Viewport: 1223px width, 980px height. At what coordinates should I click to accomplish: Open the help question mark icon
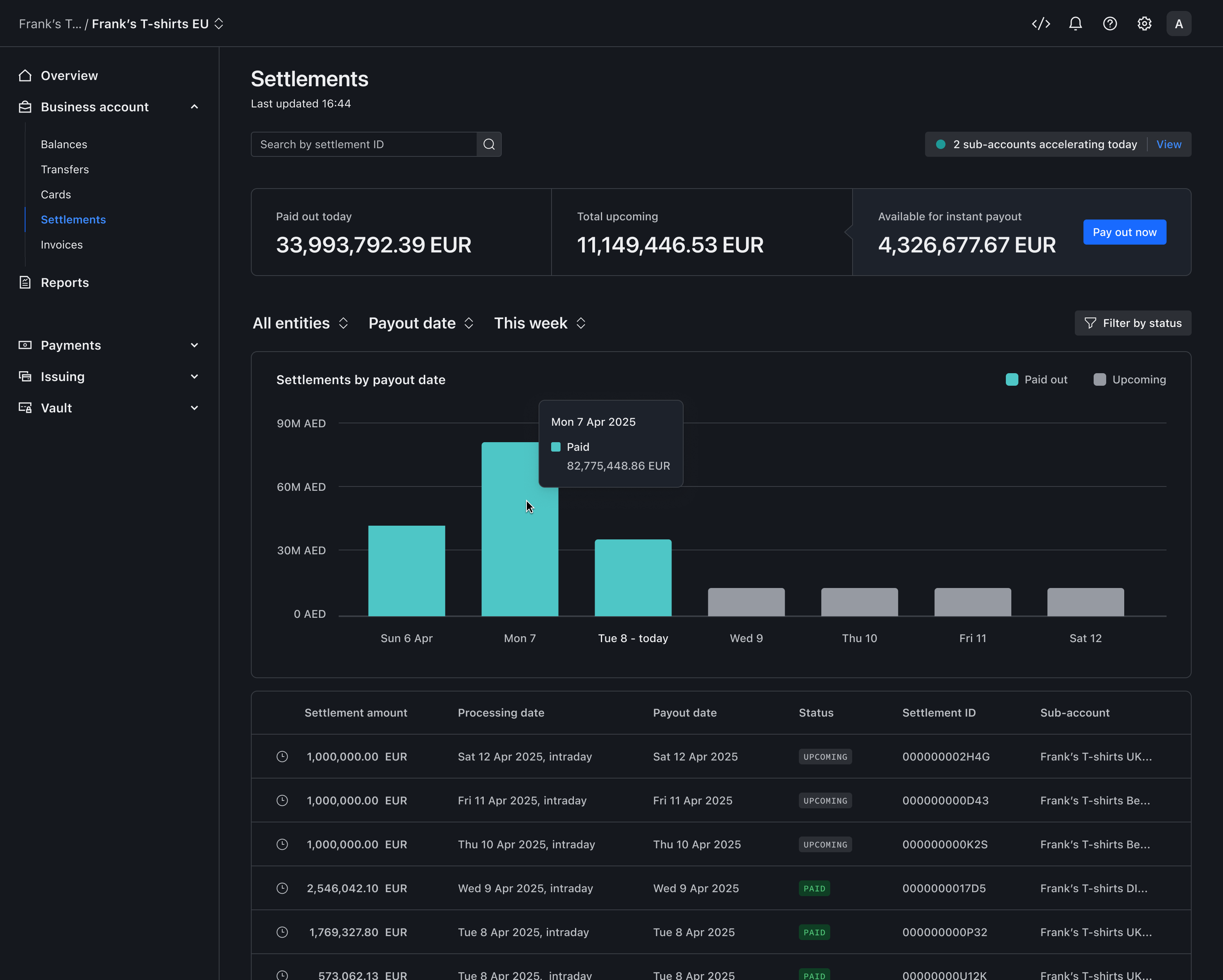click(x=1110, y=24)
